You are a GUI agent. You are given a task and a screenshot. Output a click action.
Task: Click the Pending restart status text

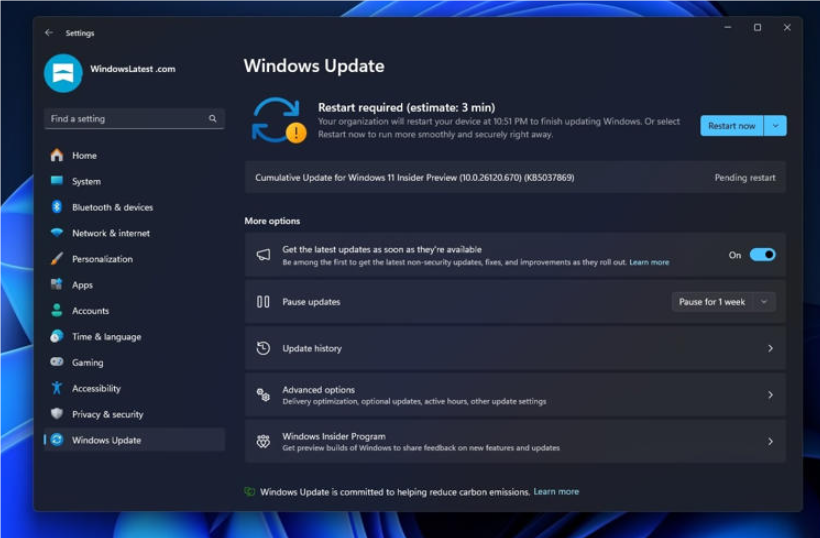click(x=745, y=177)
